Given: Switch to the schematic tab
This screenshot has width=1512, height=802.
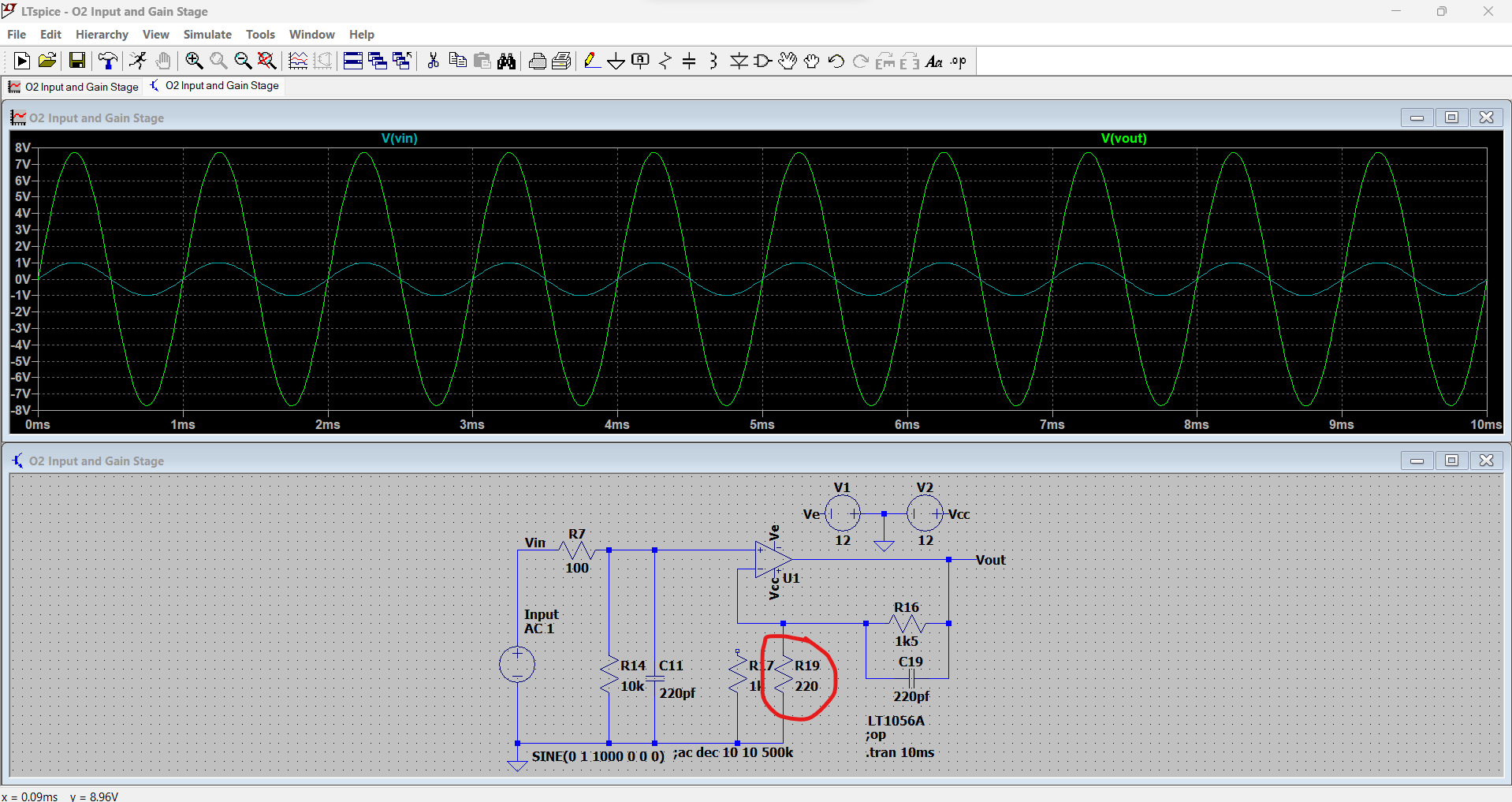Looking at the screenshot, I should (x=214, y=85).
